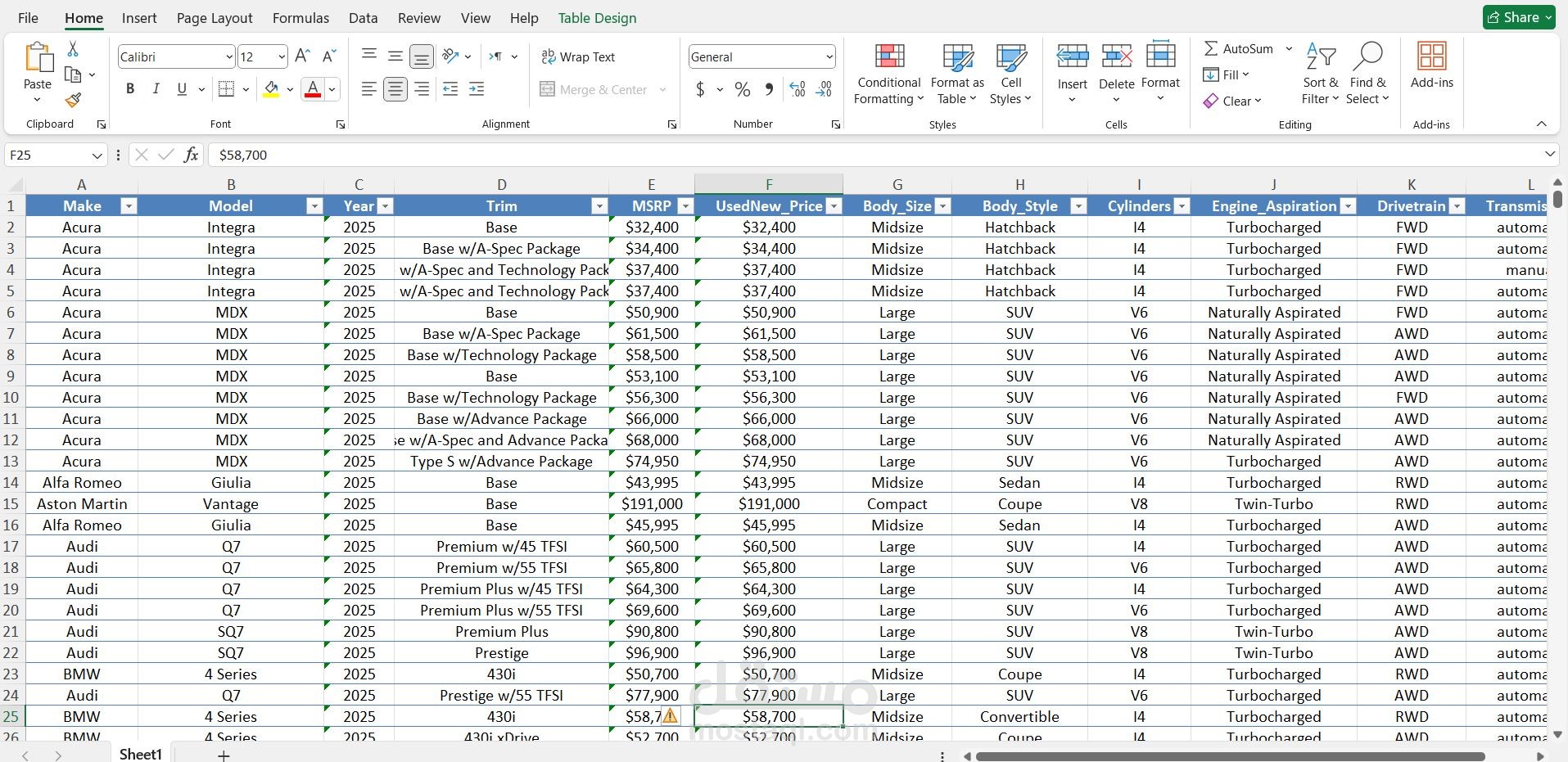Open the File menu
Image resolution: width=1568 pixels, height=762 pixels.
point(28,18)
